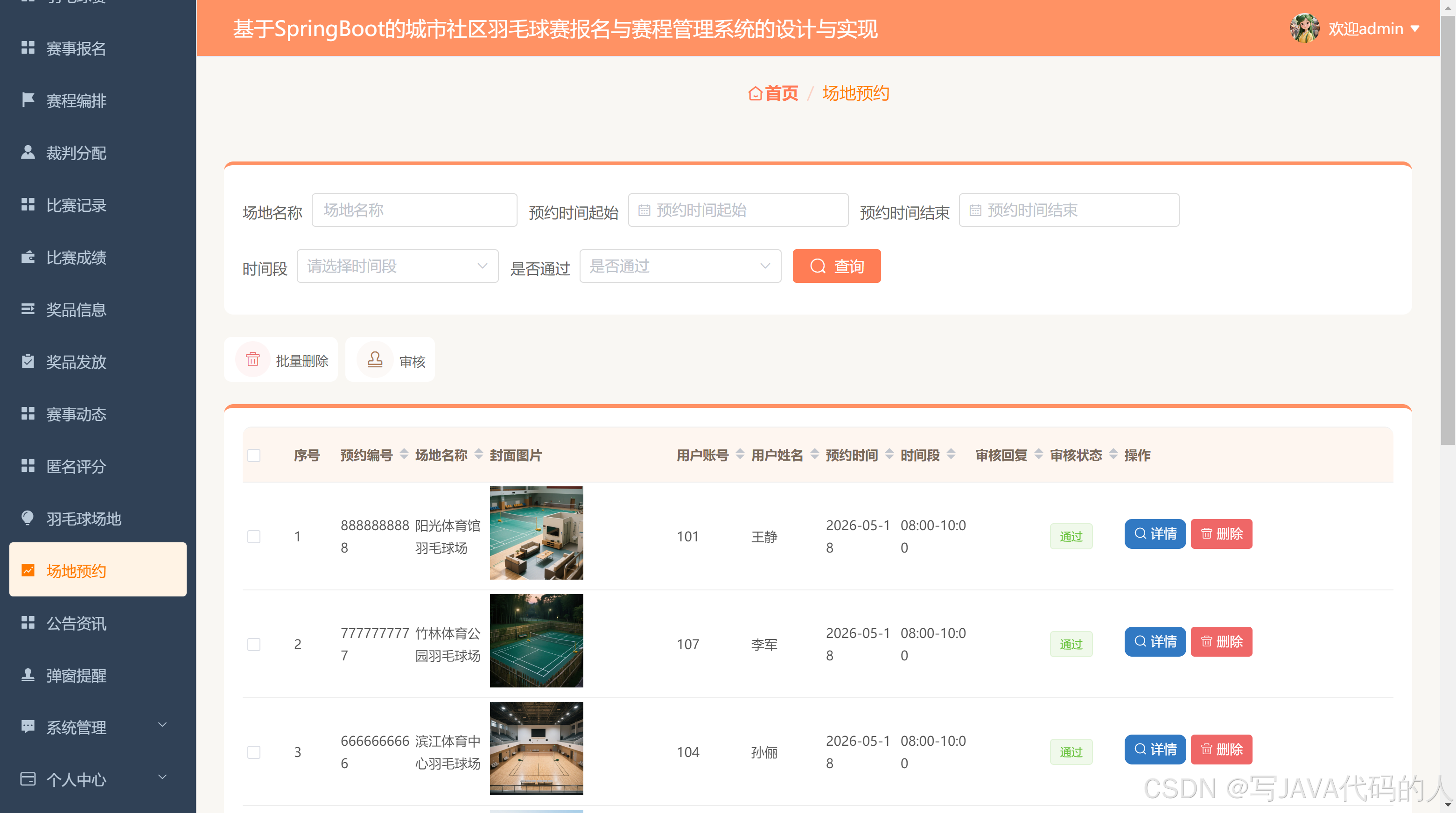Image resolution: width=1456 pixels, height=813 pixels.
Task: Sort 审核回复 column via sort arrows
Action: [1038, 454]
